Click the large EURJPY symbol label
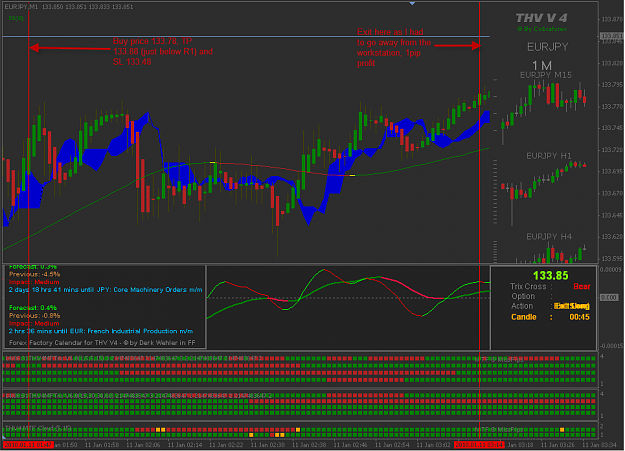This screenshot has height=451, width=625. pyautogui.click(x=547, y=47)
